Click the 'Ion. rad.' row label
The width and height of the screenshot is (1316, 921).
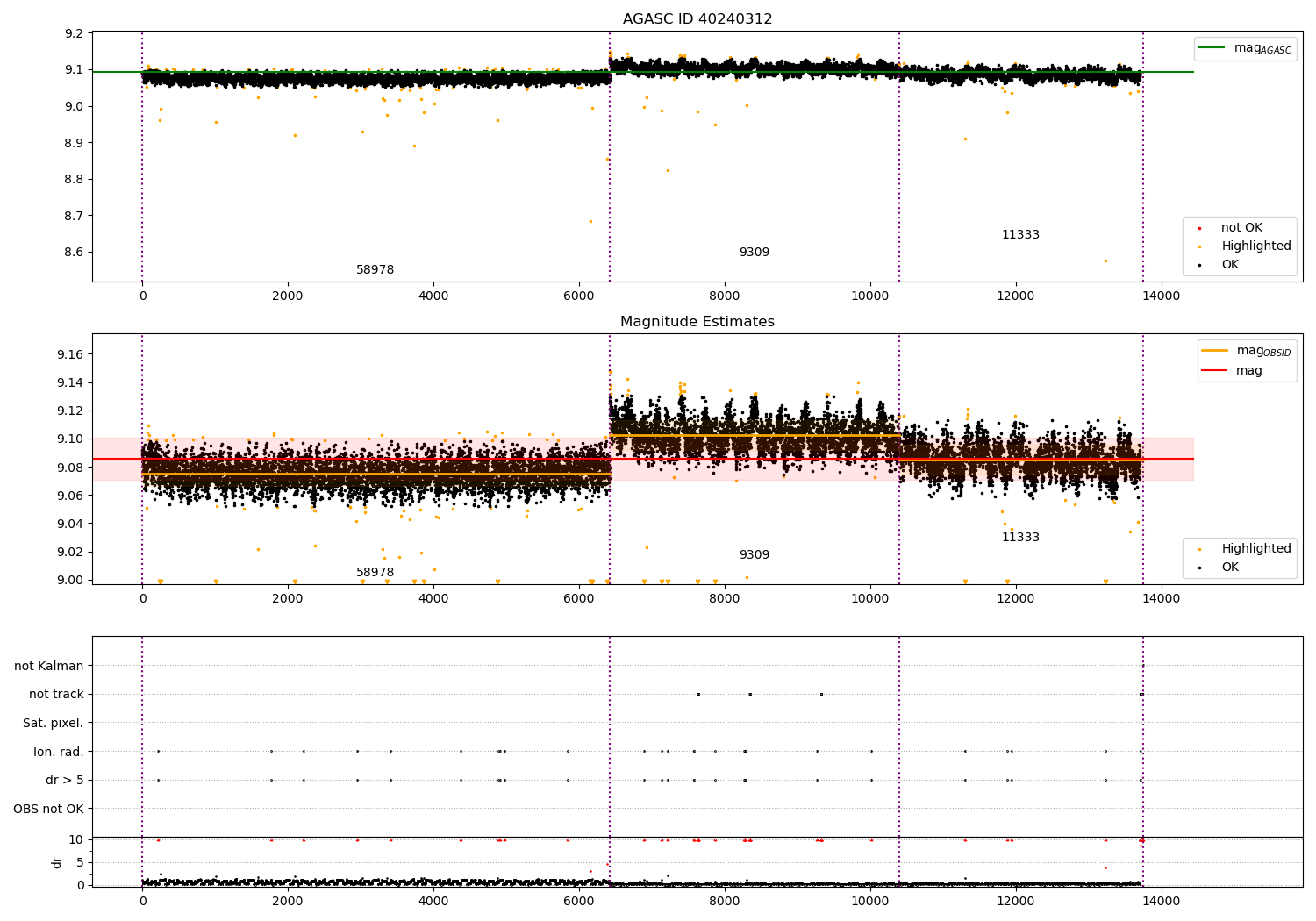tap(59, 752)
